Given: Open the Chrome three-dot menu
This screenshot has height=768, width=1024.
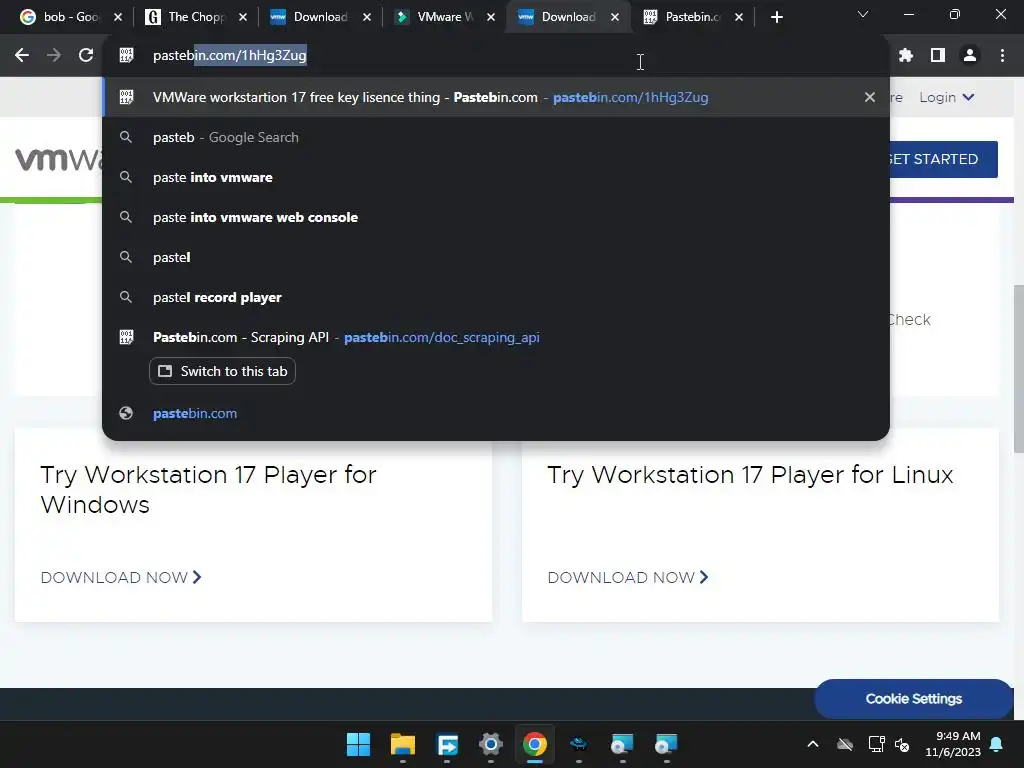Looking at the screenshot, I should point(1002,56).
